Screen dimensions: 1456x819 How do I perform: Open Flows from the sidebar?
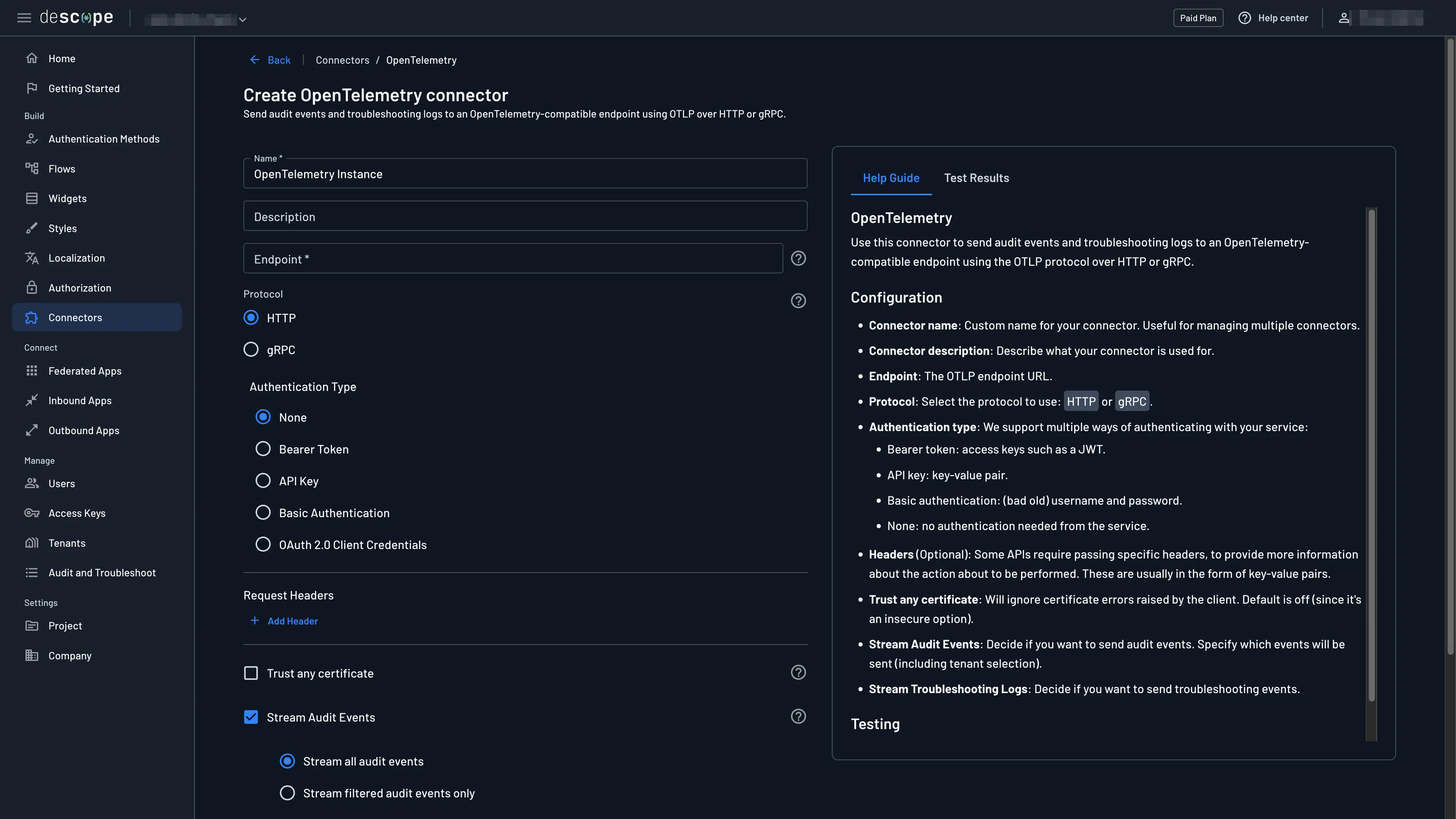click(x=97, y=169)
